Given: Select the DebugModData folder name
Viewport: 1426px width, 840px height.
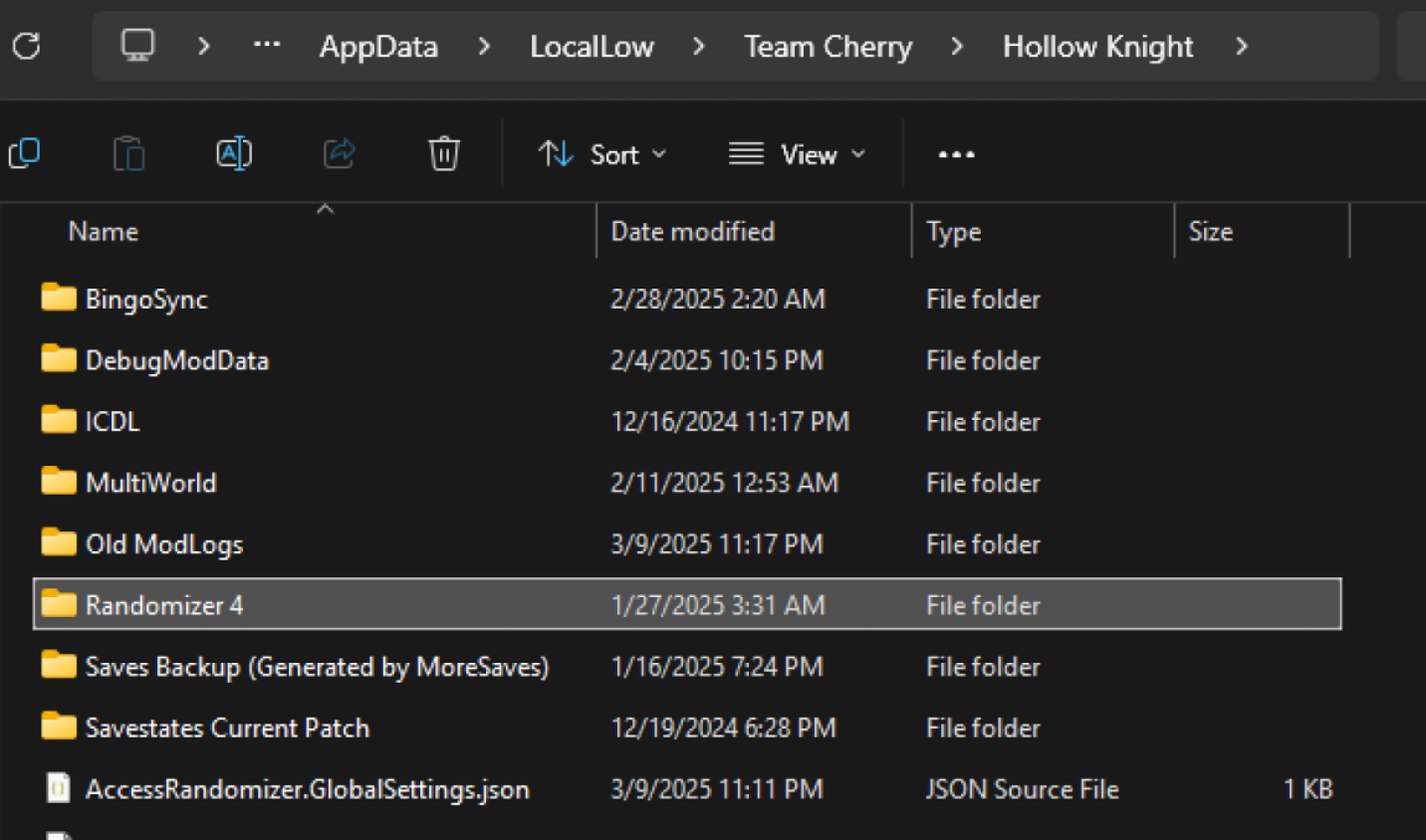Looking at the screenshot, I should tap(177, 360).
